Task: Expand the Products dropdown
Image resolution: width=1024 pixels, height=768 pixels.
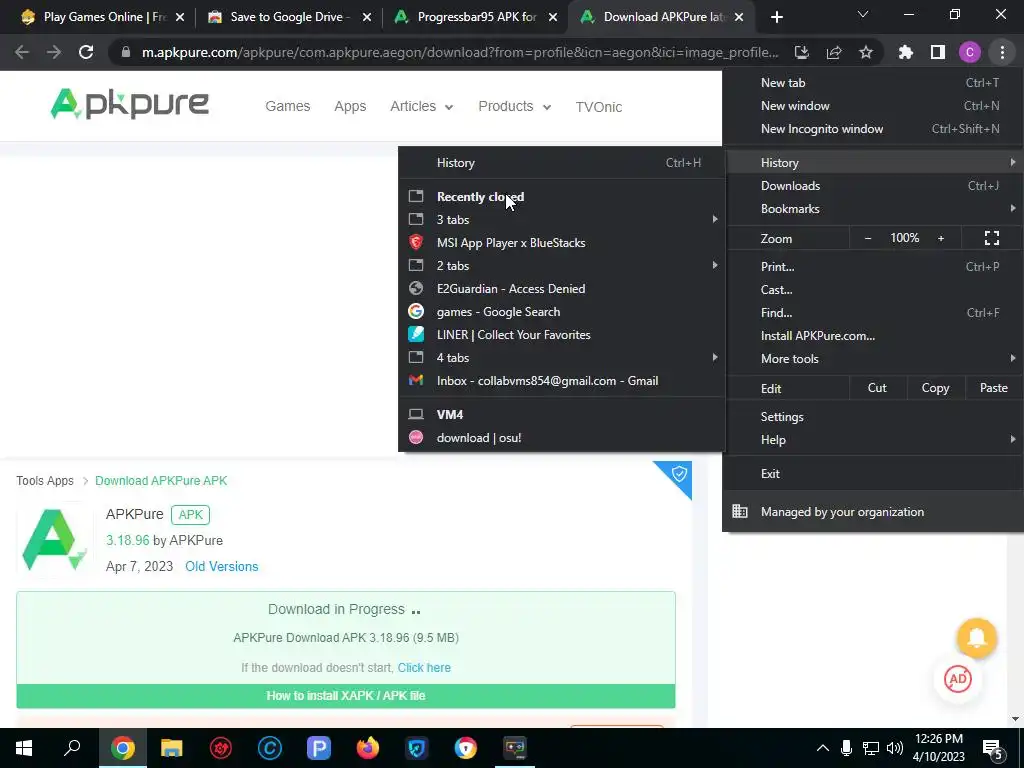Action: (515, 106)
